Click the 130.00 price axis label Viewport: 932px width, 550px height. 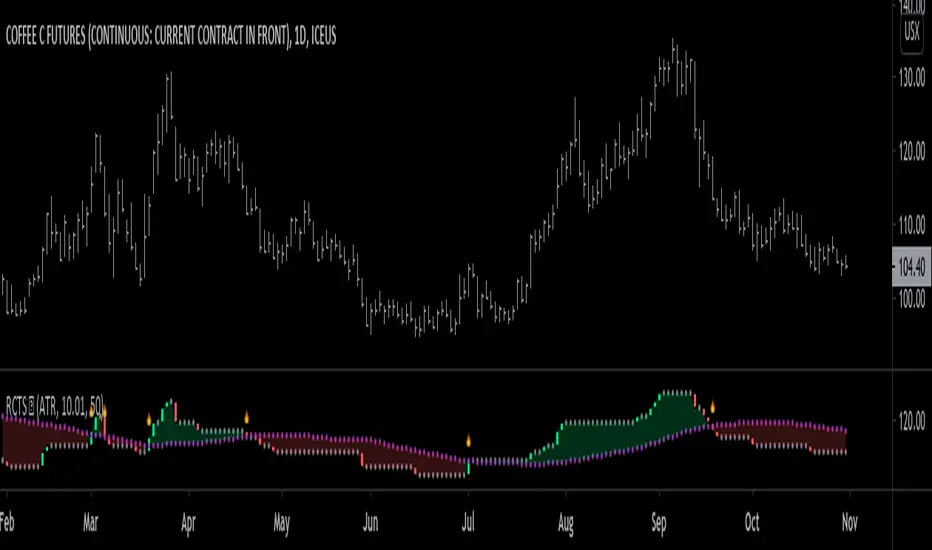(910, 79)
